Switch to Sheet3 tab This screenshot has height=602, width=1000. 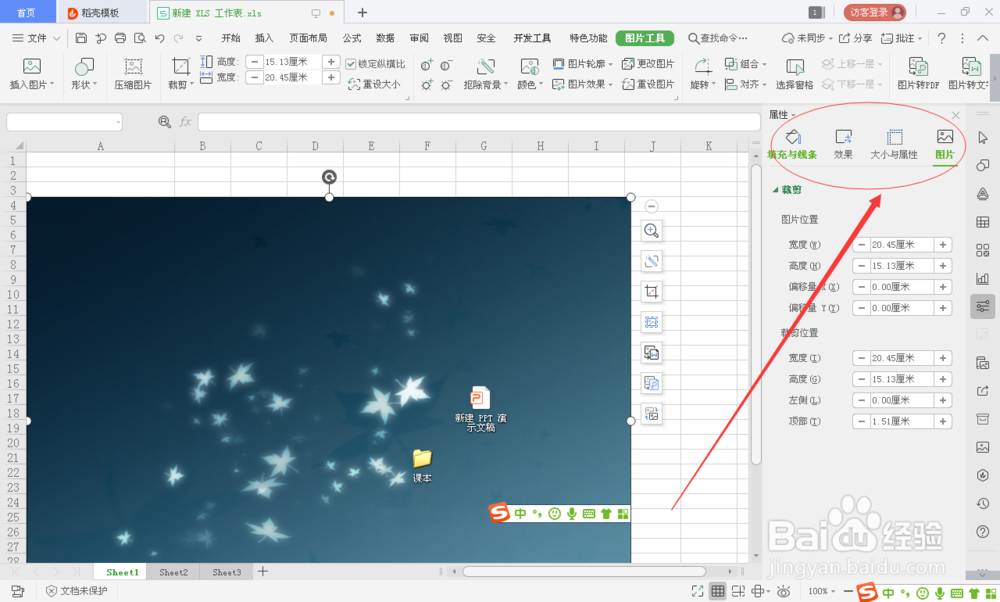point(226,572)
